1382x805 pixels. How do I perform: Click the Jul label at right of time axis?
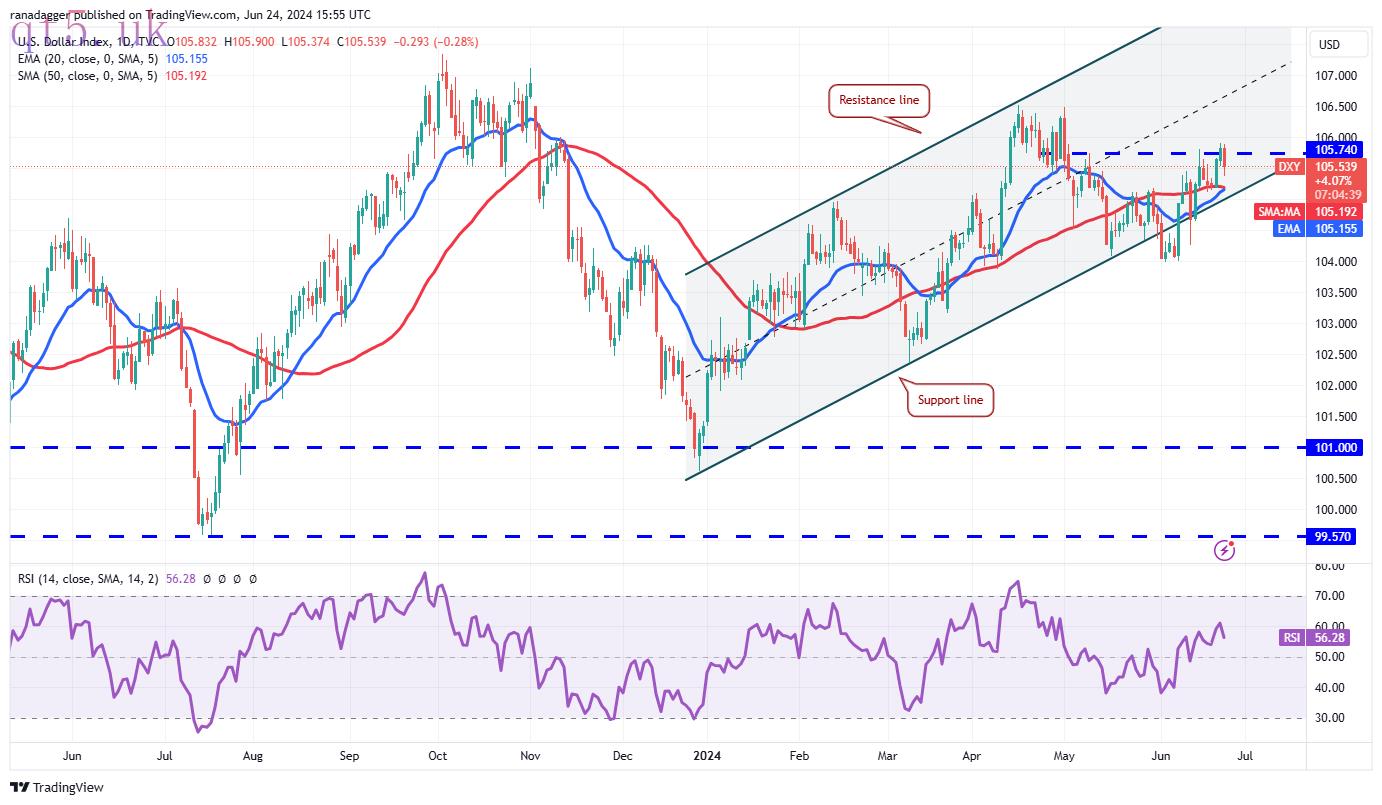click(x=1243, y=757)
